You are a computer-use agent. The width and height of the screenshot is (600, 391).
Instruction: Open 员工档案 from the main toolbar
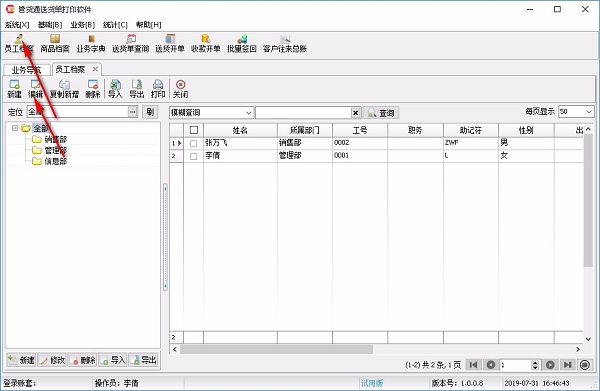(x=19, y=43)
